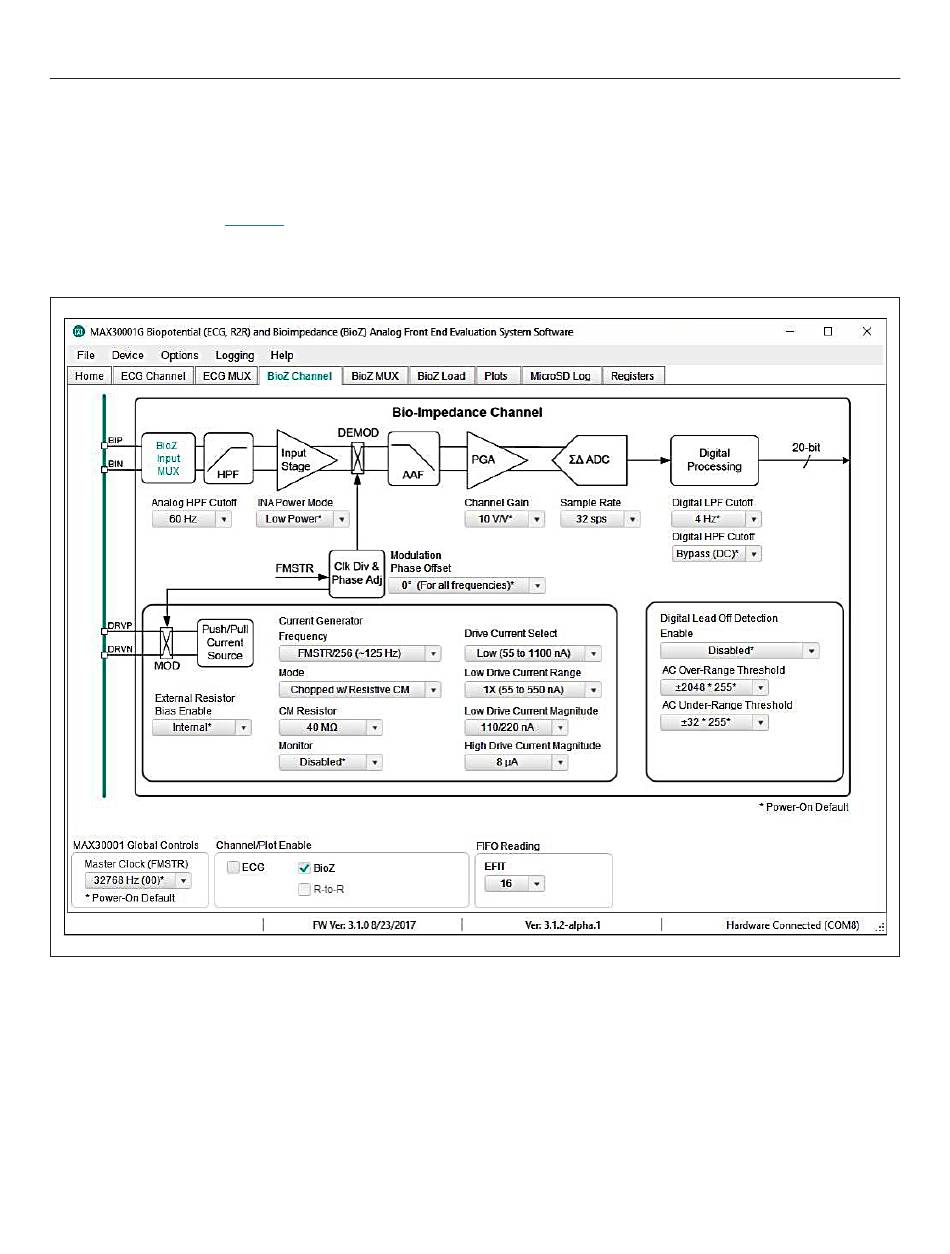
Task: Click the PGA amplifier block
Action: (x=493, y=459)
